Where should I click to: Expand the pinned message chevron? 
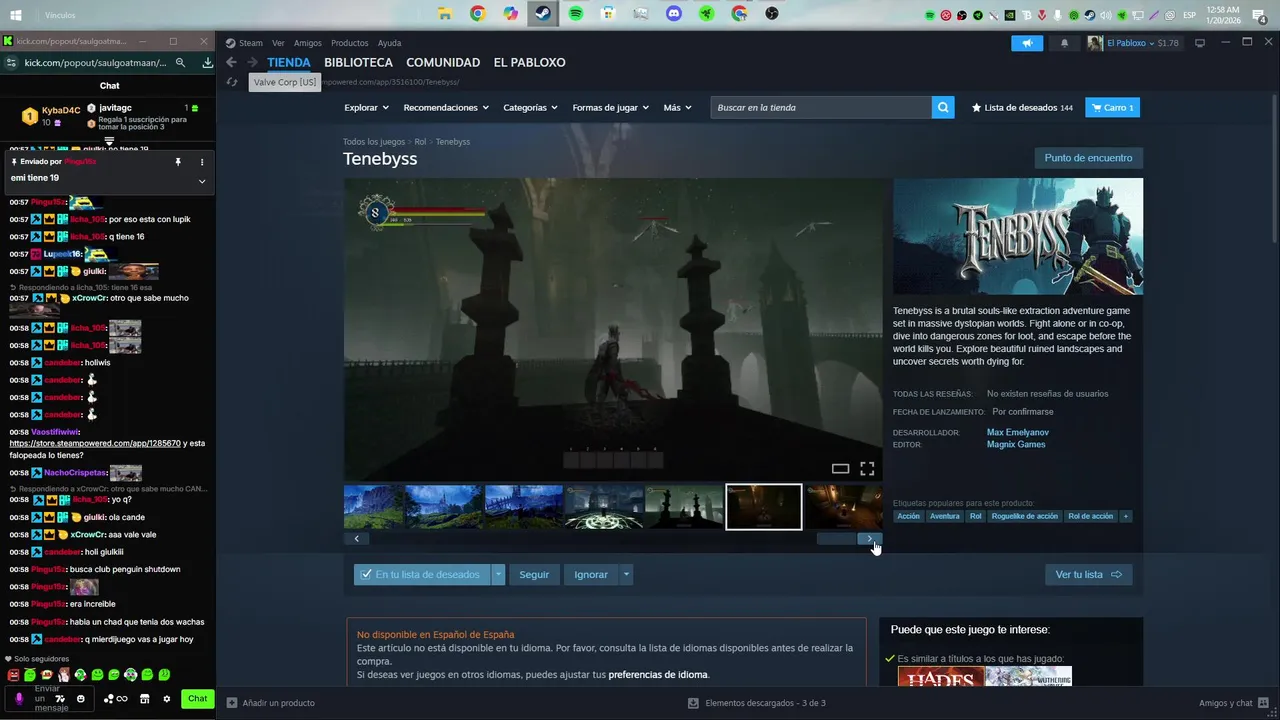(202, 181)
